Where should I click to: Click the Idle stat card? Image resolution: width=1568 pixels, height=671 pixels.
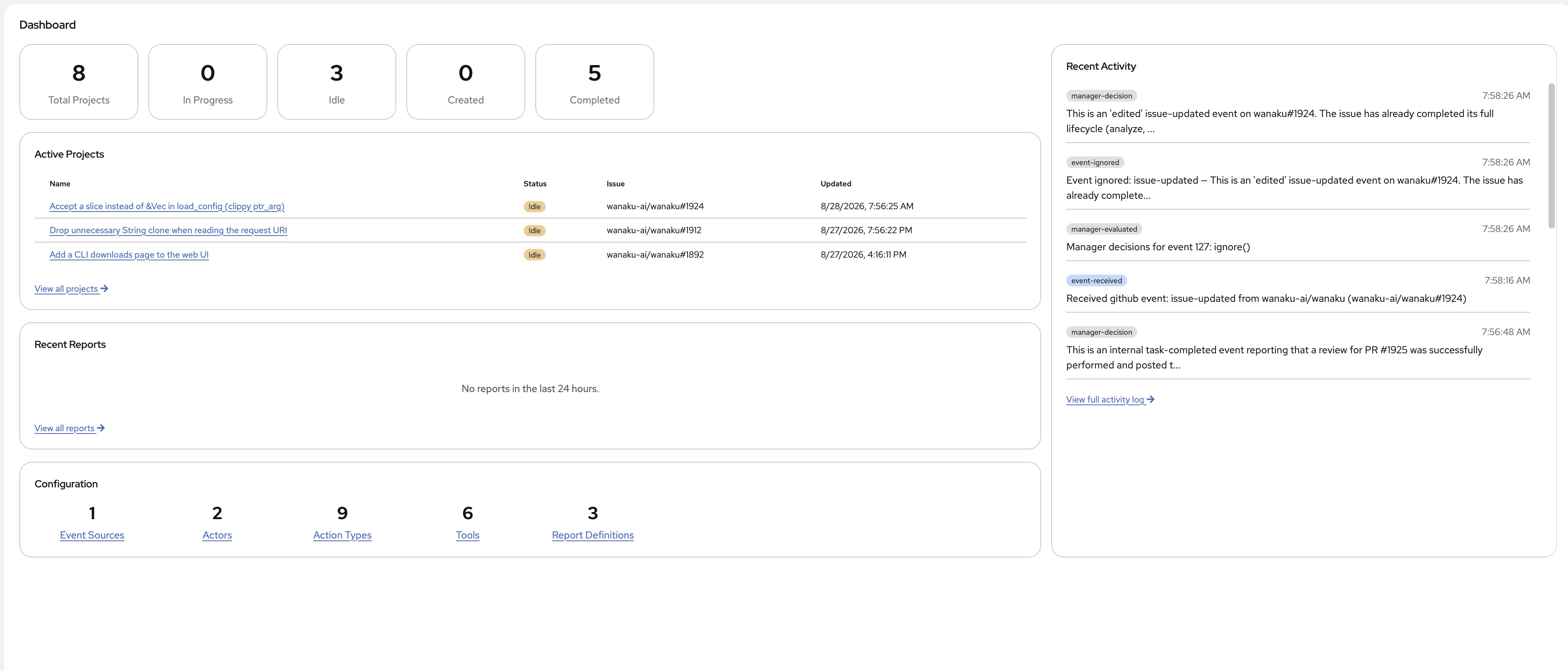337,82
